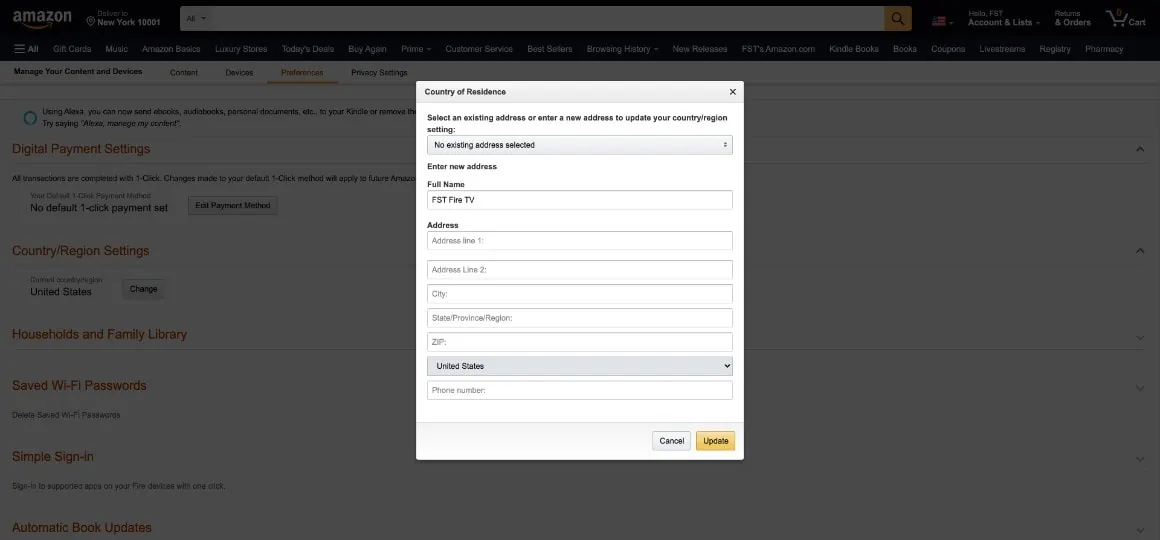
Task: Collapse Country/Region Settings section
Action: pyautogui.click(x=1140, y=252)
